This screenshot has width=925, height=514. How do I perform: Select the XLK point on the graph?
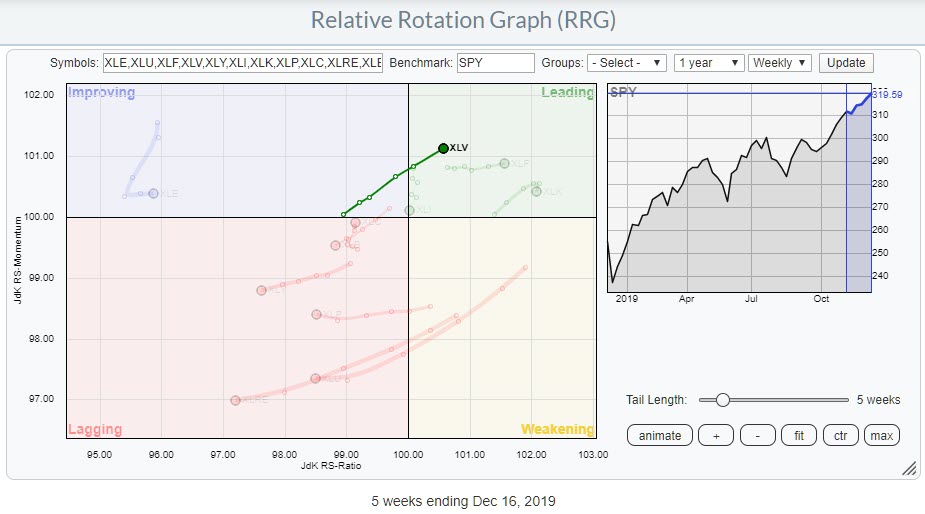coord(536,191)
